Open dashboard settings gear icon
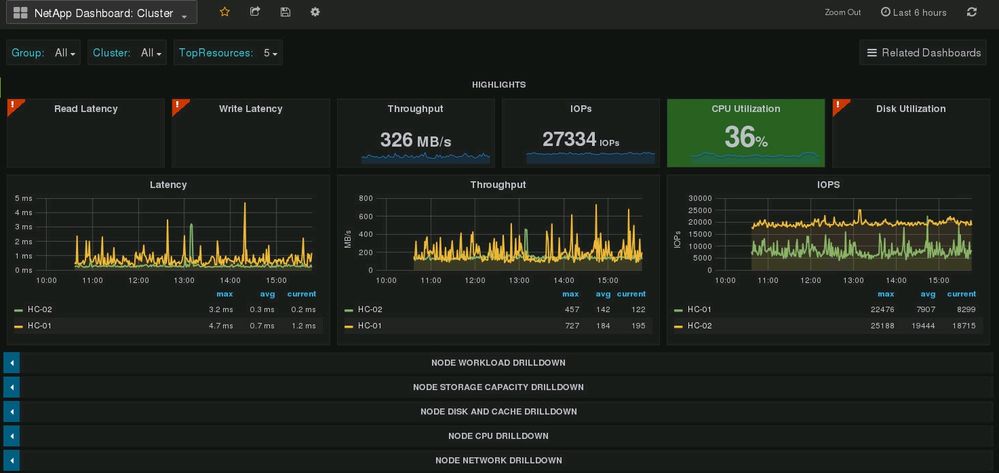Image resolution: width=999 pixels, height=473 pixels. [x=315, y=12]
